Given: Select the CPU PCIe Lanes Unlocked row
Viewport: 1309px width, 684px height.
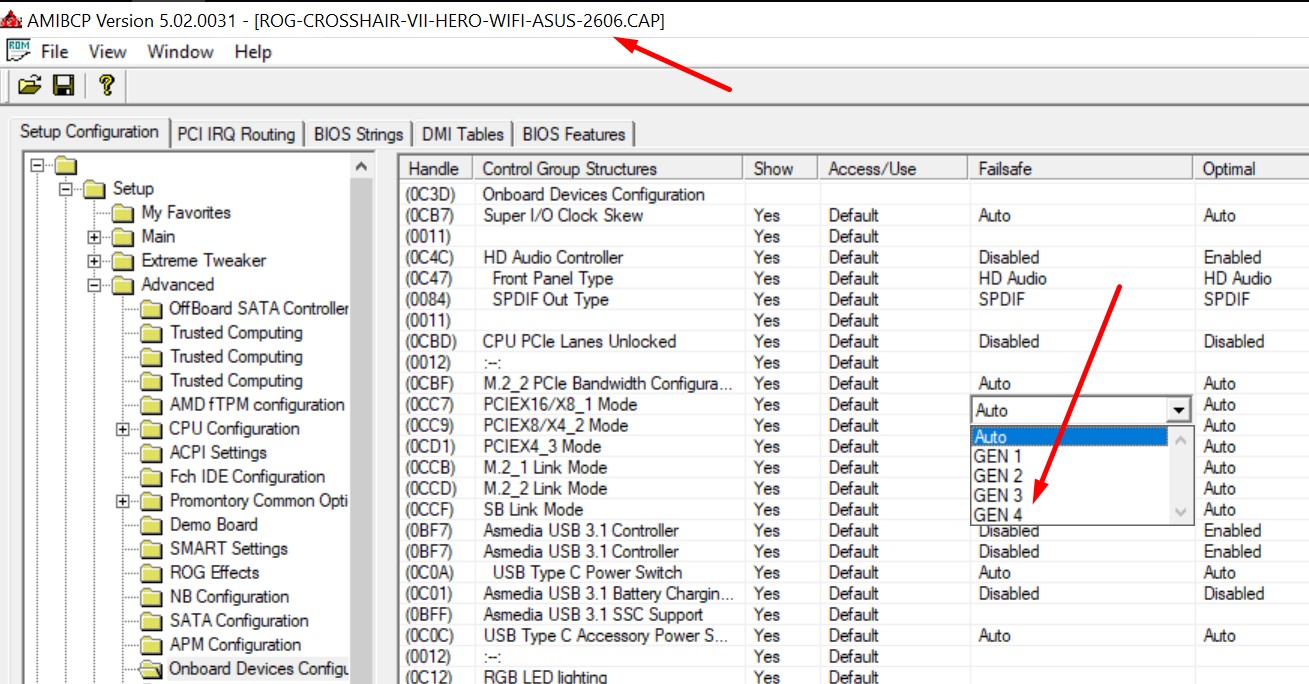Looking at the screenshot, I should pyautogui.click(x=854, y=341).
